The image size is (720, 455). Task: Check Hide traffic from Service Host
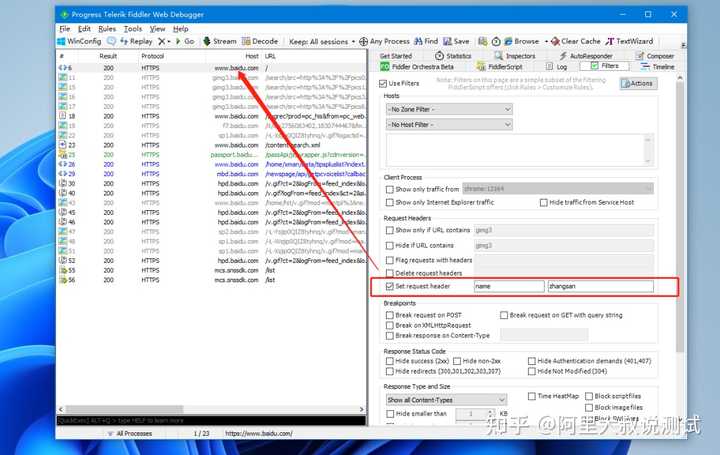tap(544, 202)
